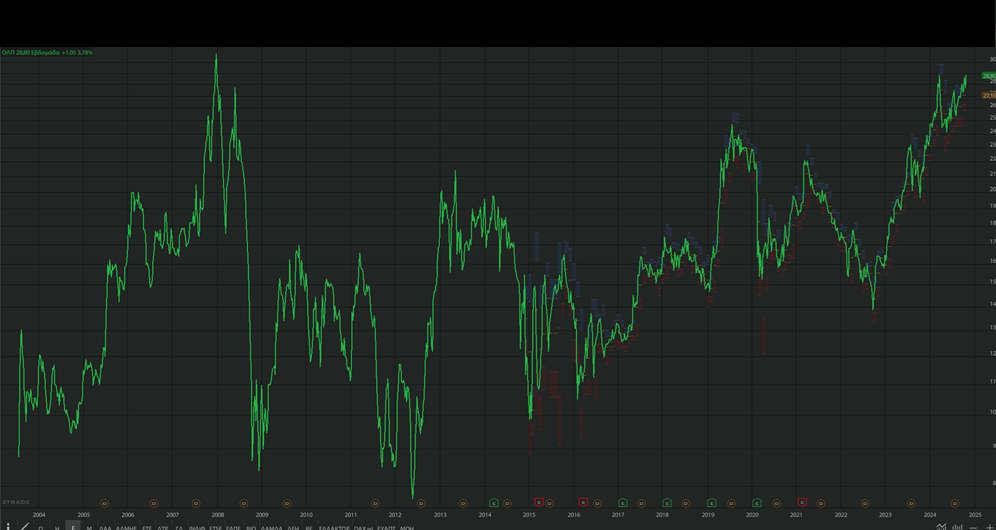Switch to the Μ monthly timeframe
The height and width of the screenshot is (530, 996).
pos(90,527)
